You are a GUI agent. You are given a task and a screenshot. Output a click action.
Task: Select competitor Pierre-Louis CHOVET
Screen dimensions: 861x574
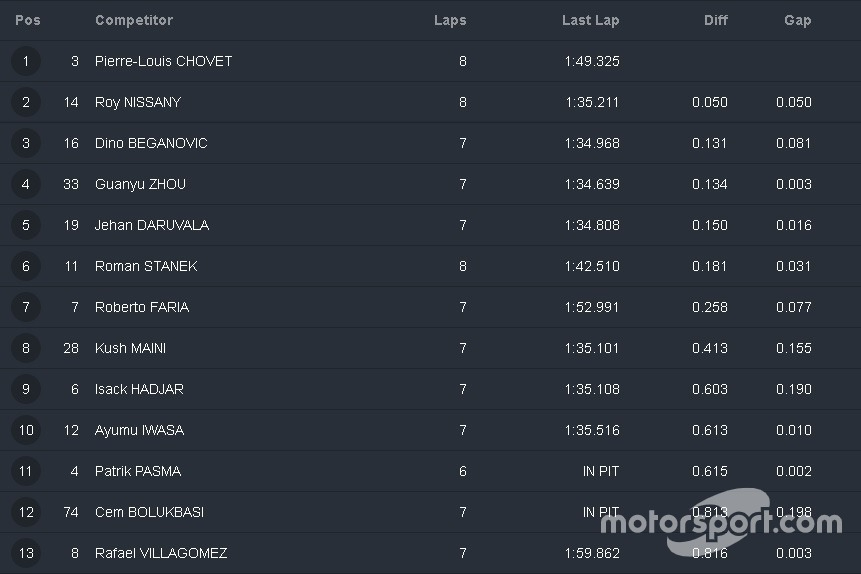[163, 61]
